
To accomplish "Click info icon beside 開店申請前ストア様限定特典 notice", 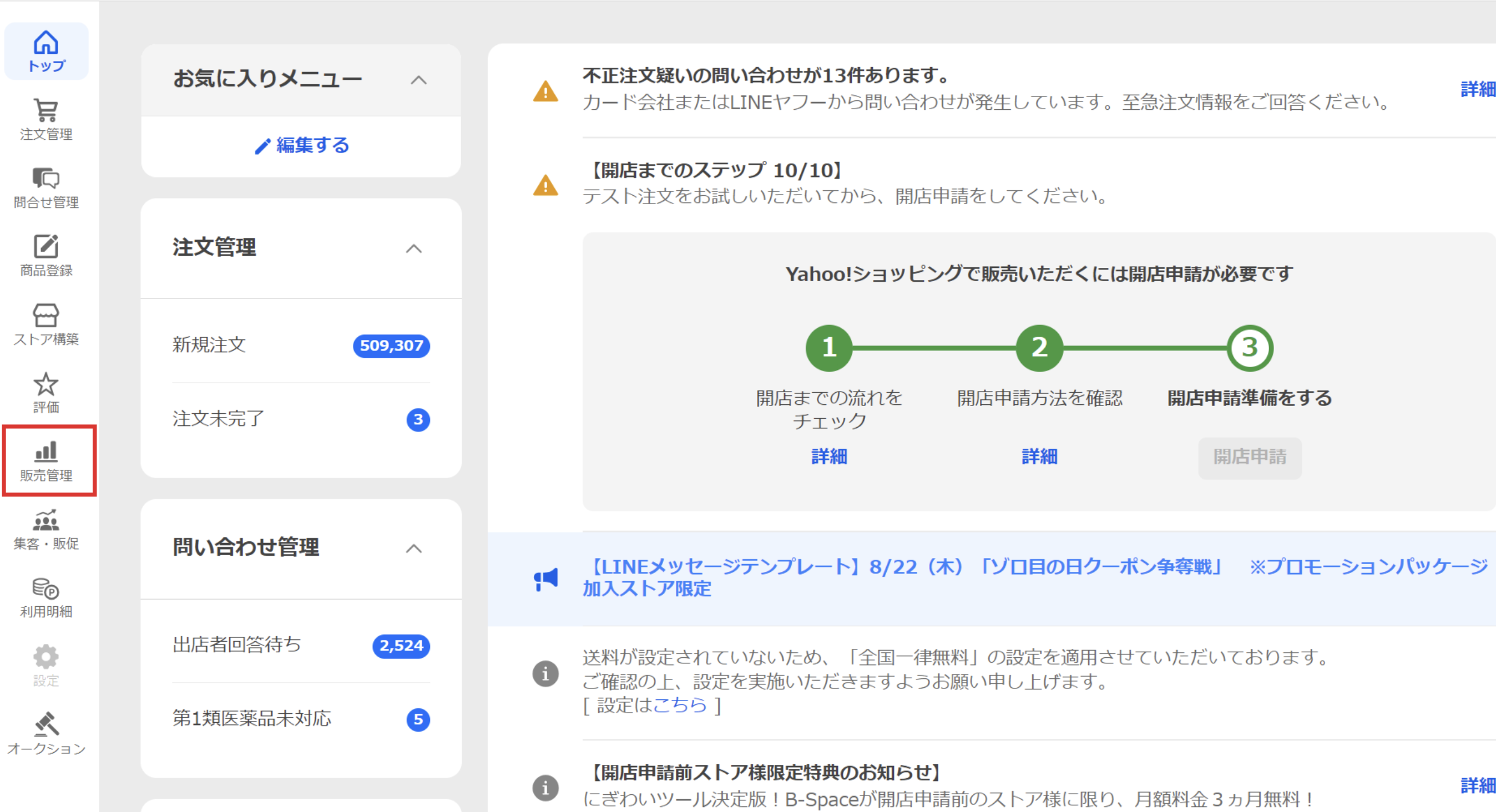I will (545, 788).
